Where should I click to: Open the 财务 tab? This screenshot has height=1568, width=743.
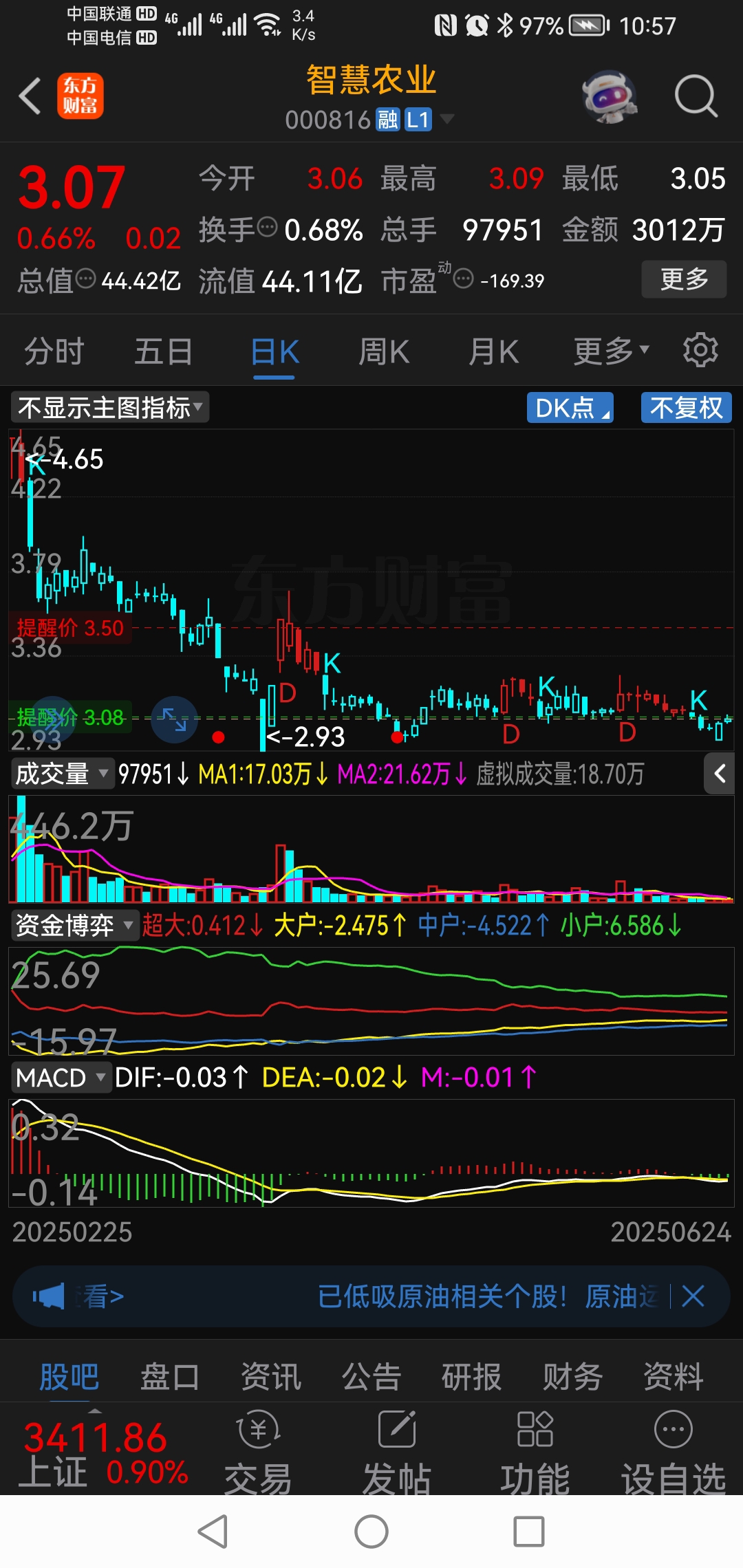(572, 1377)
